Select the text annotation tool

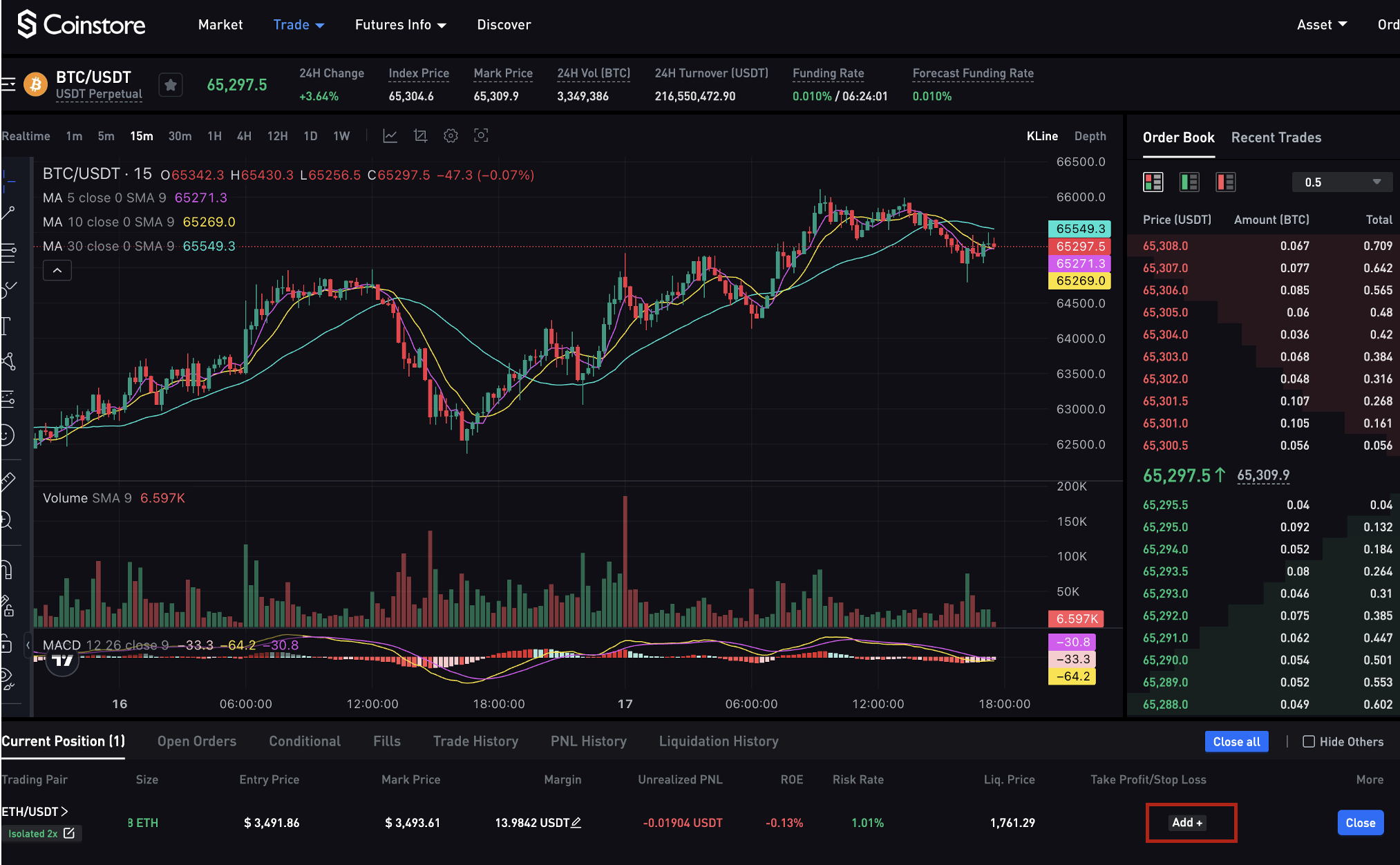7,325
